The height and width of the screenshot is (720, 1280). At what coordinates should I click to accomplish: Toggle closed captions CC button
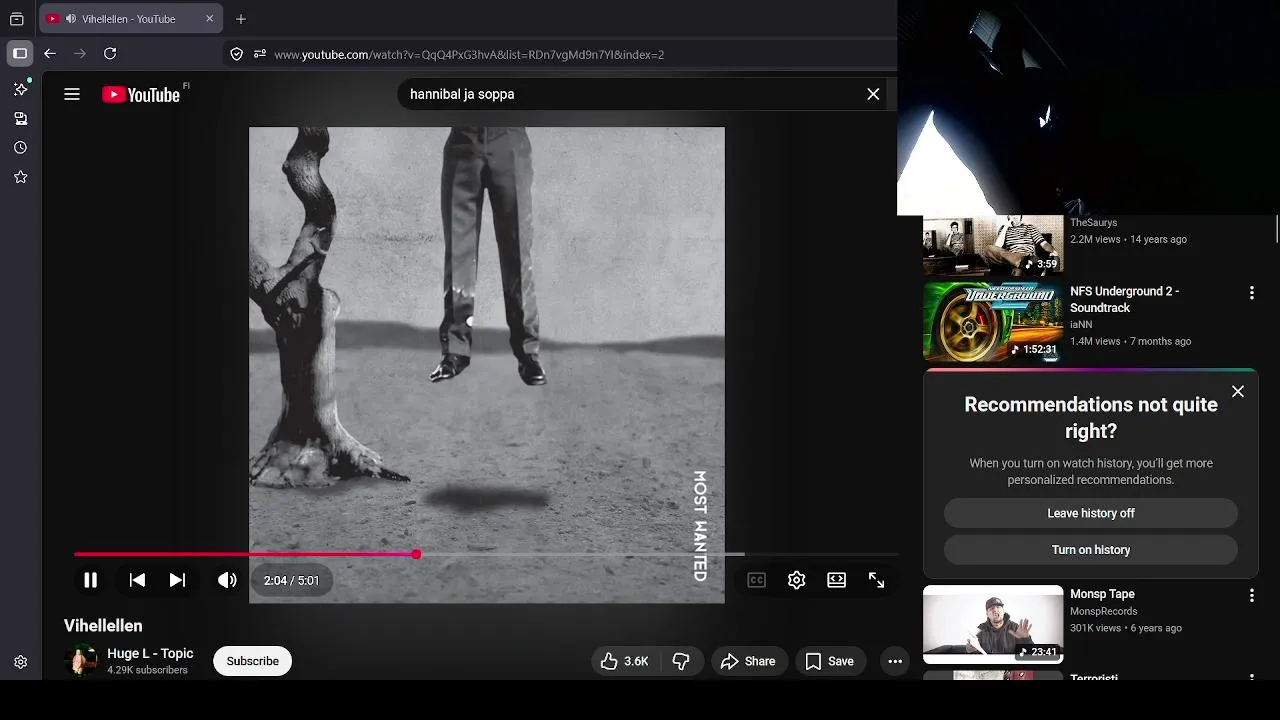757,580
